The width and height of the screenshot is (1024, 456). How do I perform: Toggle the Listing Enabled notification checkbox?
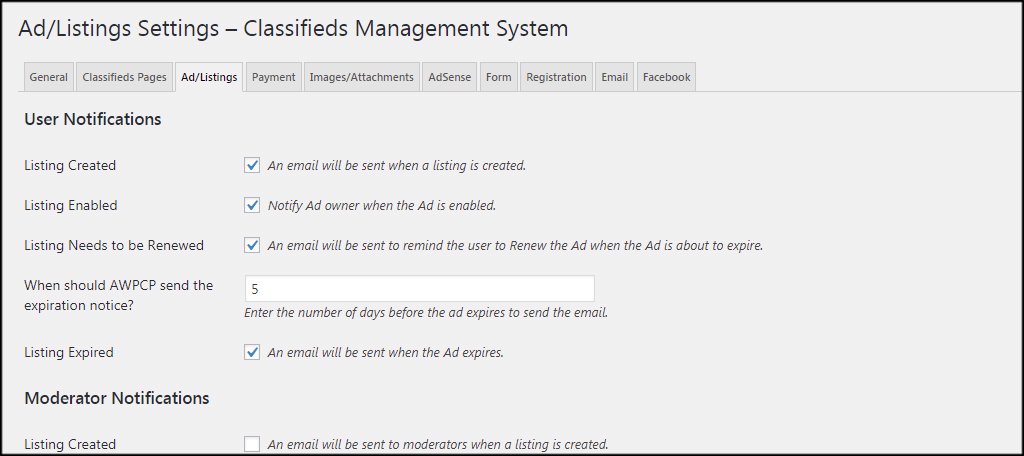(x=252, y=205)
